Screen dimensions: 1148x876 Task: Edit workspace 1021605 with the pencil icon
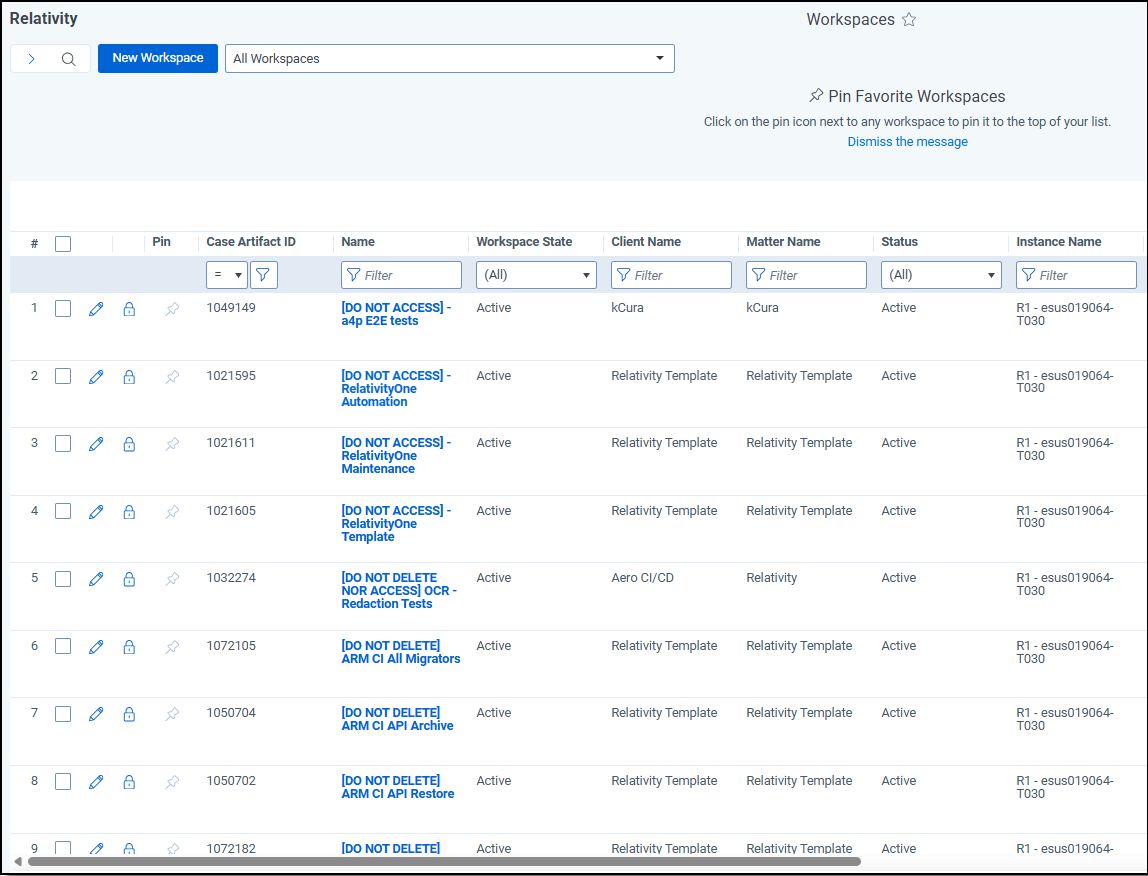pyautogui.click(x=96, y=511)
